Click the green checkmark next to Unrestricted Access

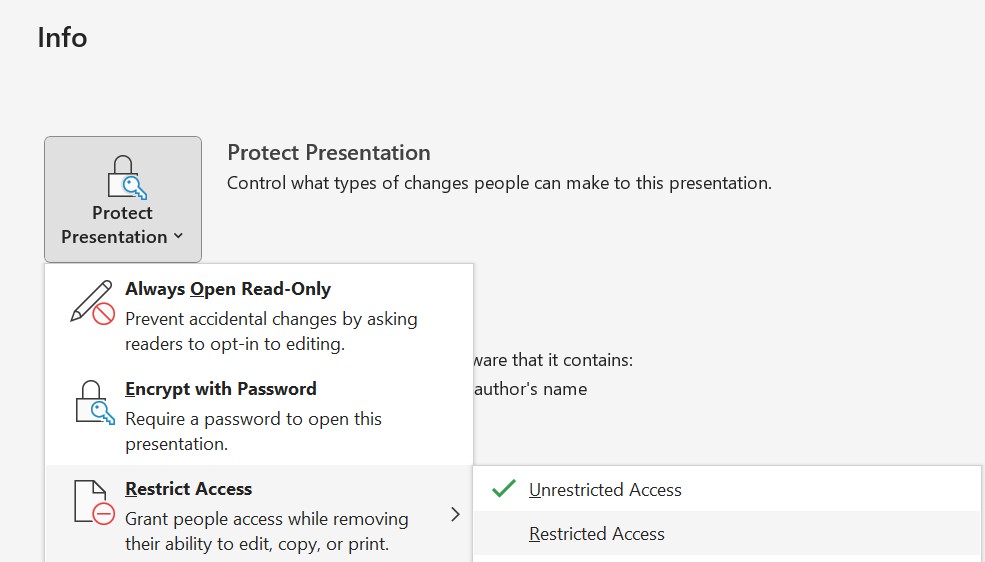(x=504, y=488)
